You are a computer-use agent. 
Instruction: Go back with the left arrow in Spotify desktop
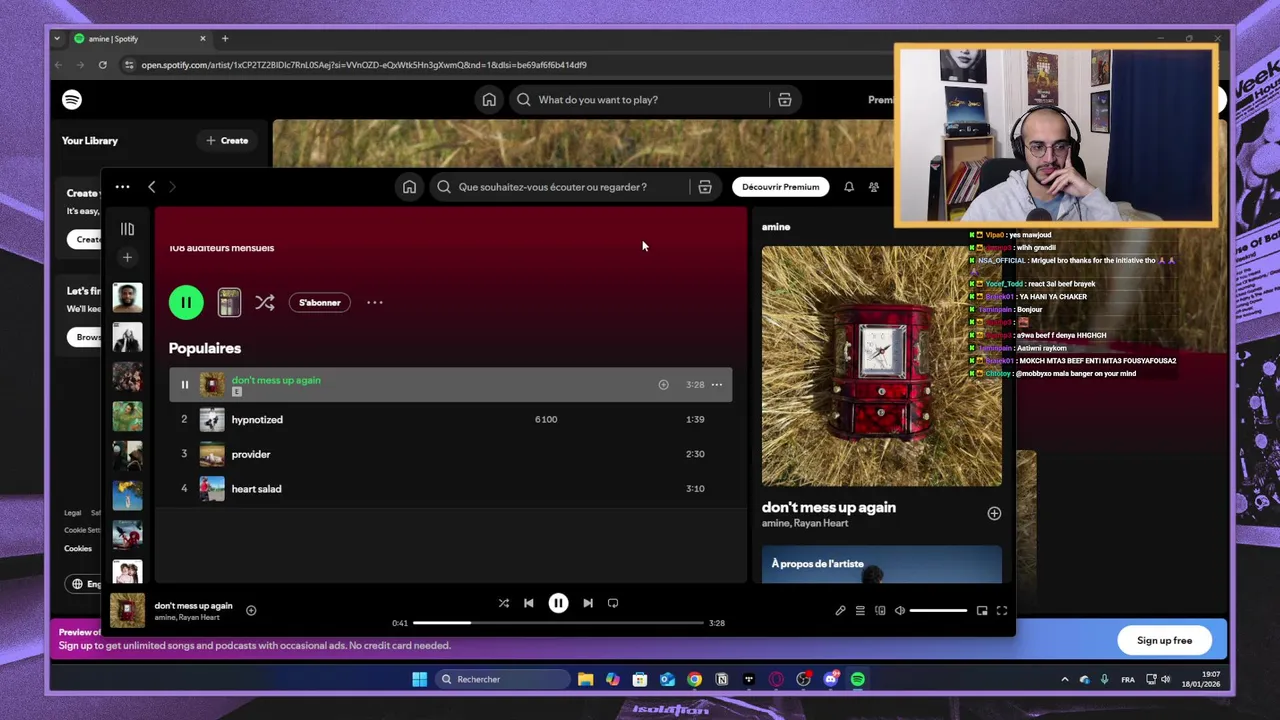point(151,187)
